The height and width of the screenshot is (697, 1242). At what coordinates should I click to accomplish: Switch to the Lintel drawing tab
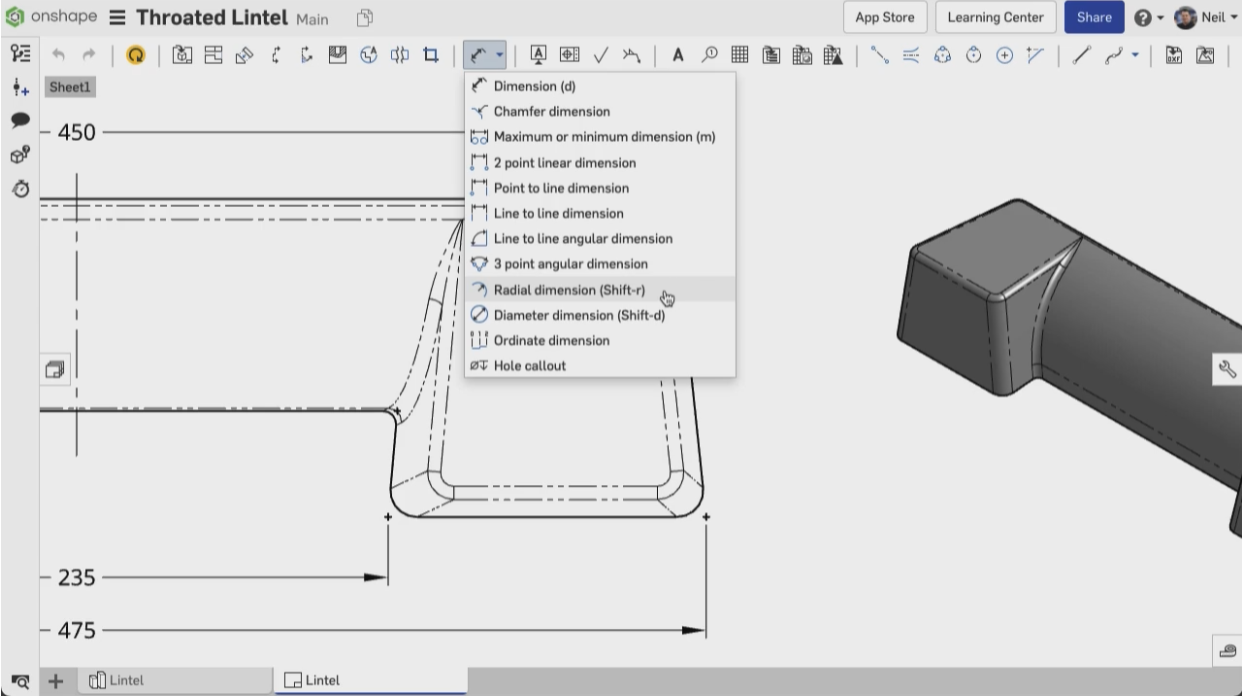pos(370,680)
